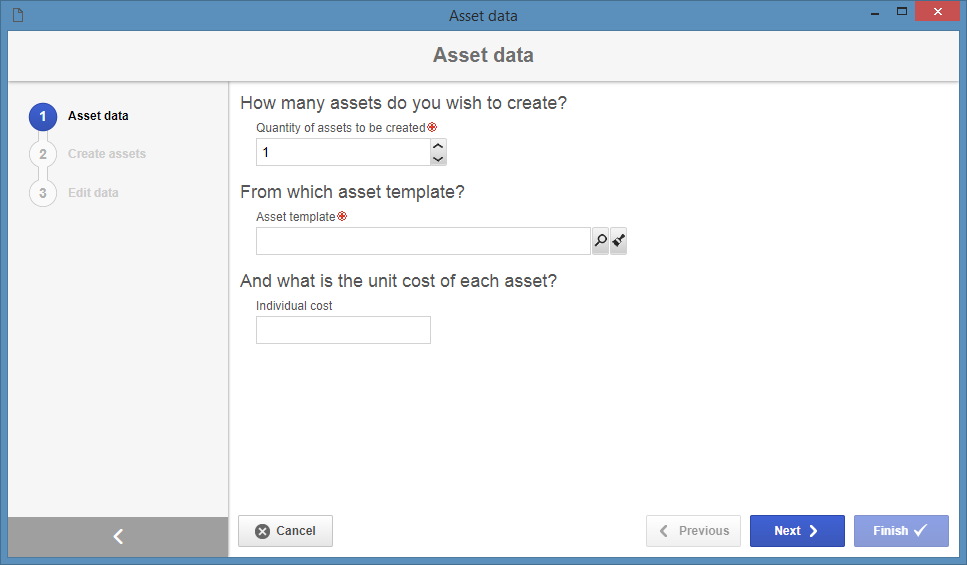Image resolution: width=967 pixels, height=565 pixels.
Task: Increase quantity with up arrow
Action: tap(438, 146)
